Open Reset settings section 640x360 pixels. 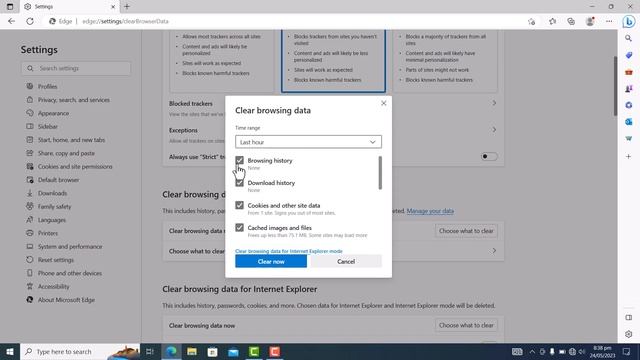(56, 260)
